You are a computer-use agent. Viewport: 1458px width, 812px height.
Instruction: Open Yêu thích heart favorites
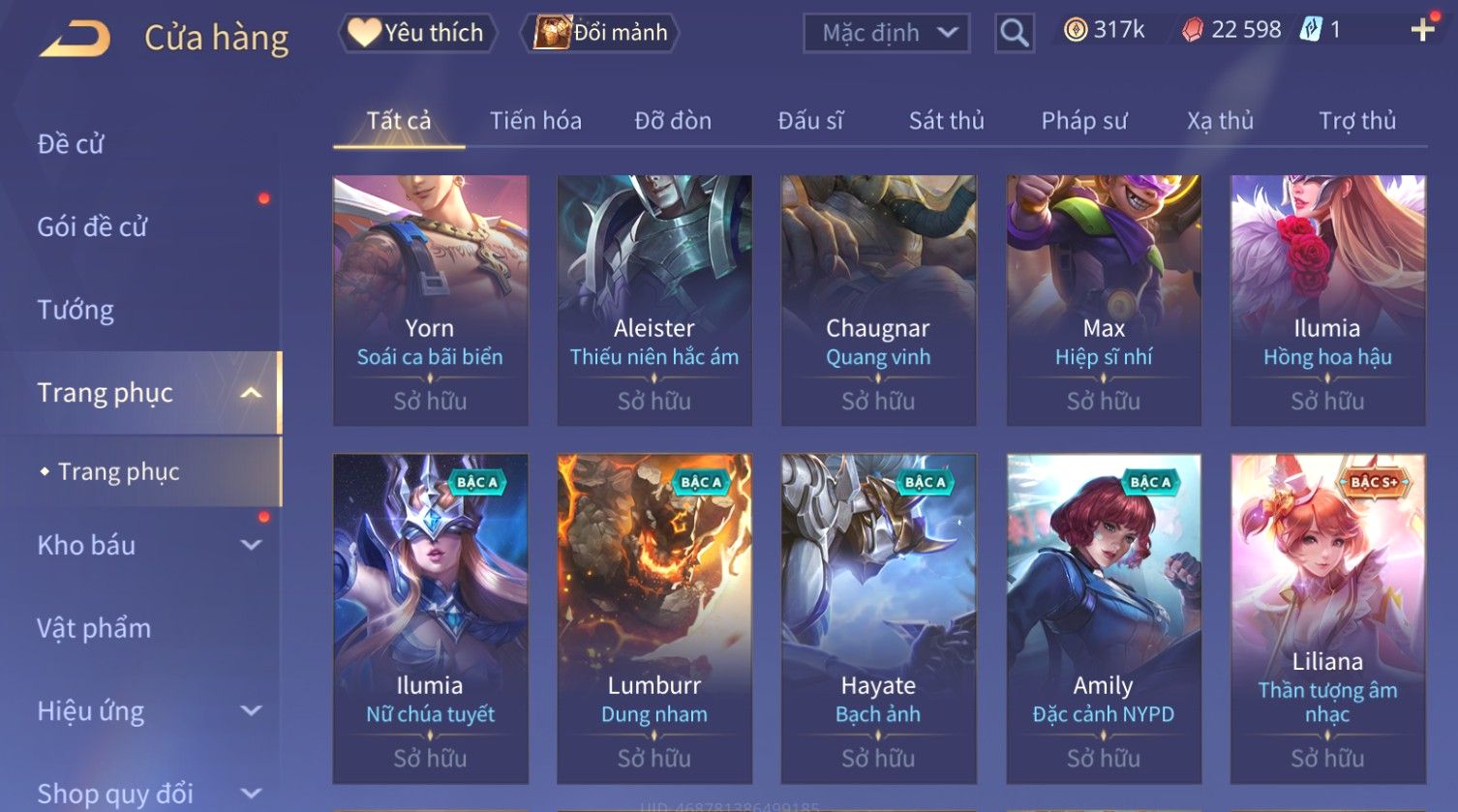tap(417, 33)
